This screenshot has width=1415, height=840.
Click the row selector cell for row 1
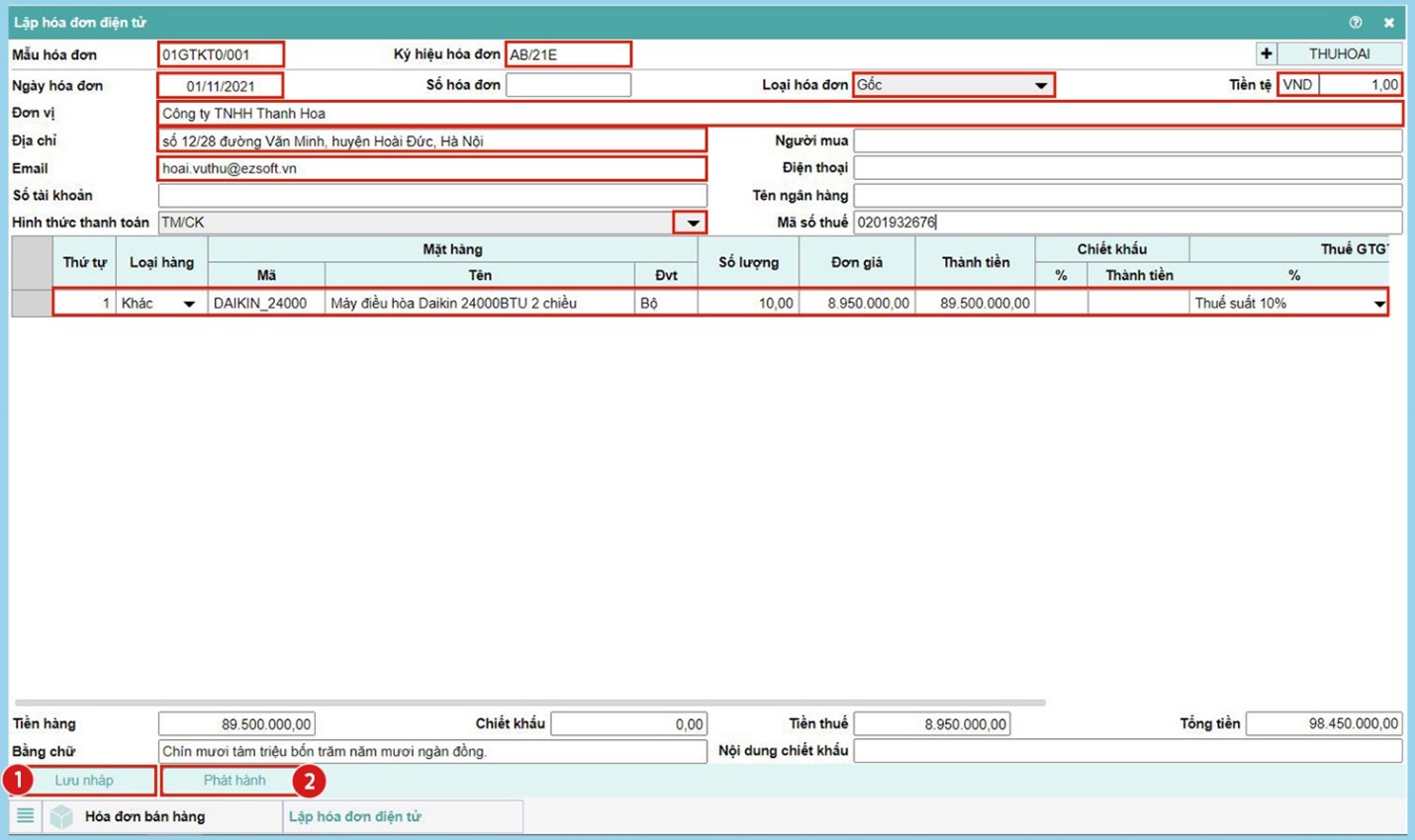pos(32,303)
